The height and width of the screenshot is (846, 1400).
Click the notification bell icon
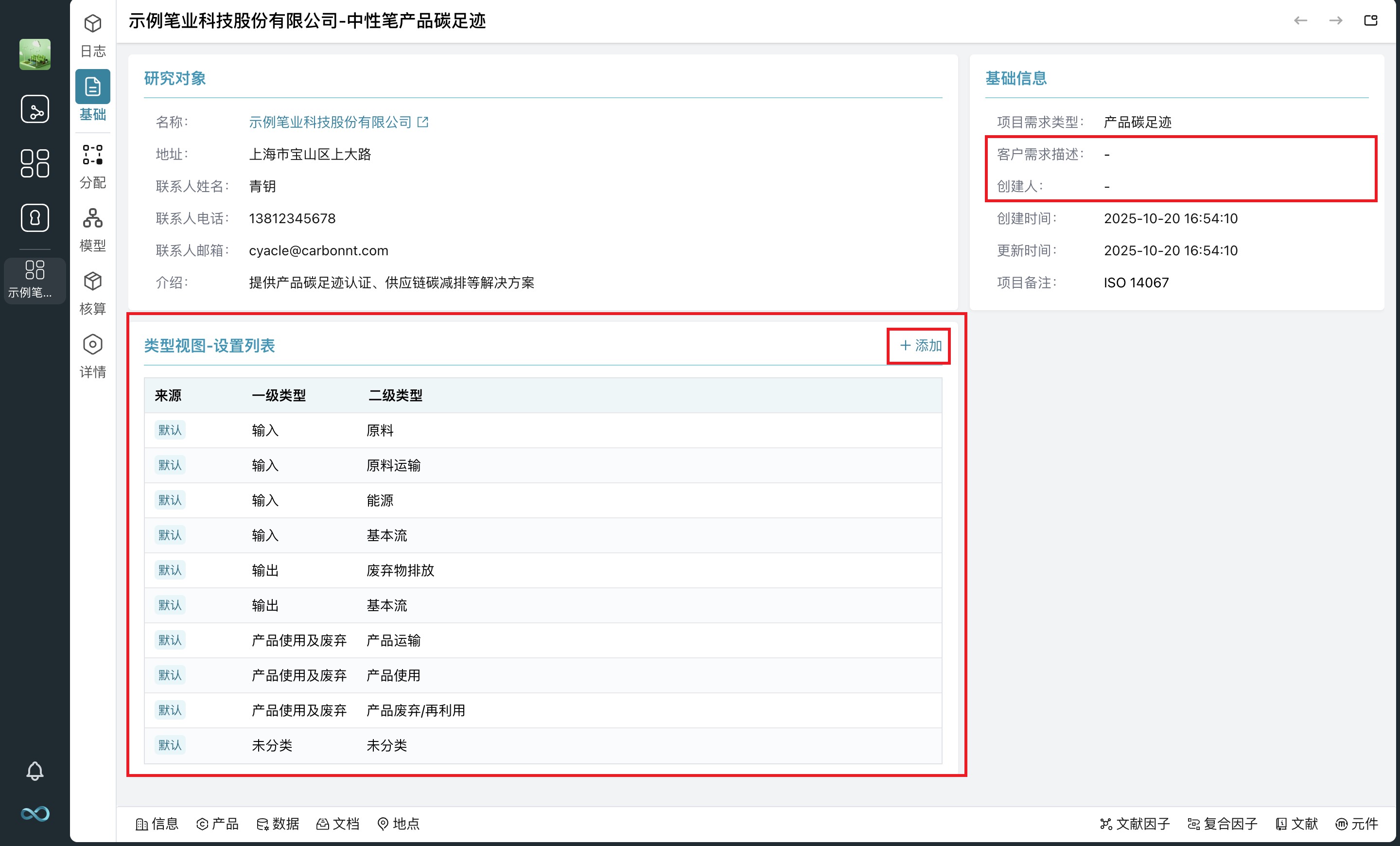point(35,771)
